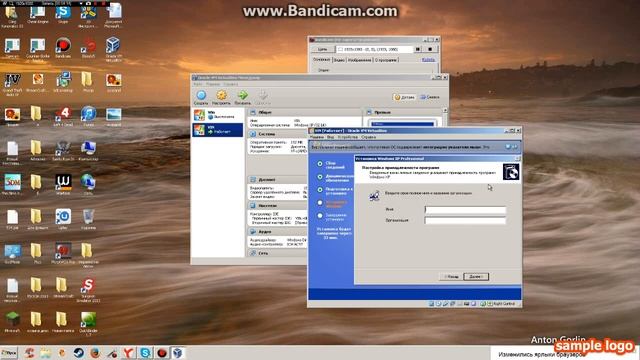Viewport: 640px width, 360px height.
Task: Open the General tab in Bandicam
Action: (321, 60)
